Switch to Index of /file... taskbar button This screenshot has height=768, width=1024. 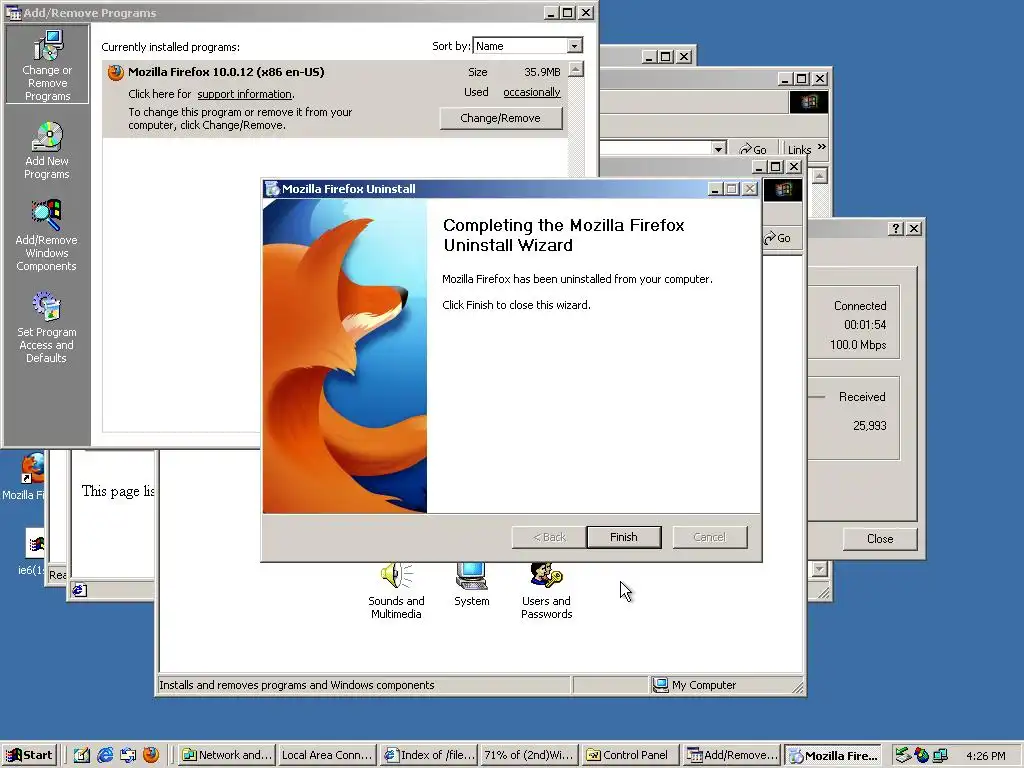(429, 755)
